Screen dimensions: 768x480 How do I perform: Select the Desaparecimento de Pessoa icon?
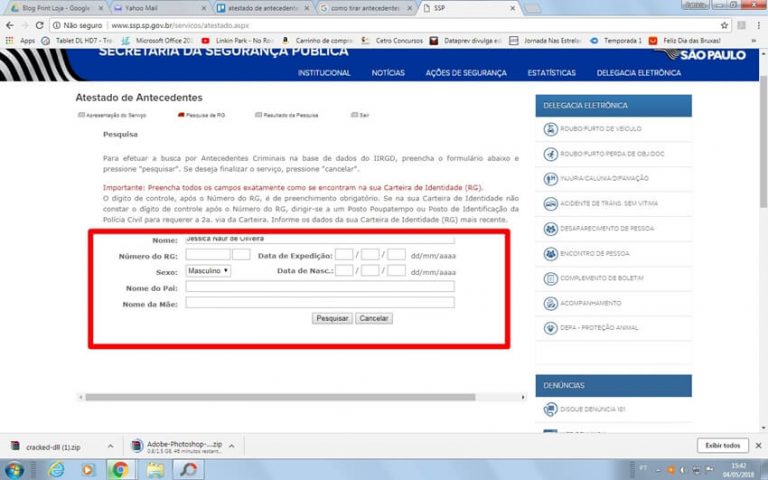pyautogui.click(x=551, y=228)
